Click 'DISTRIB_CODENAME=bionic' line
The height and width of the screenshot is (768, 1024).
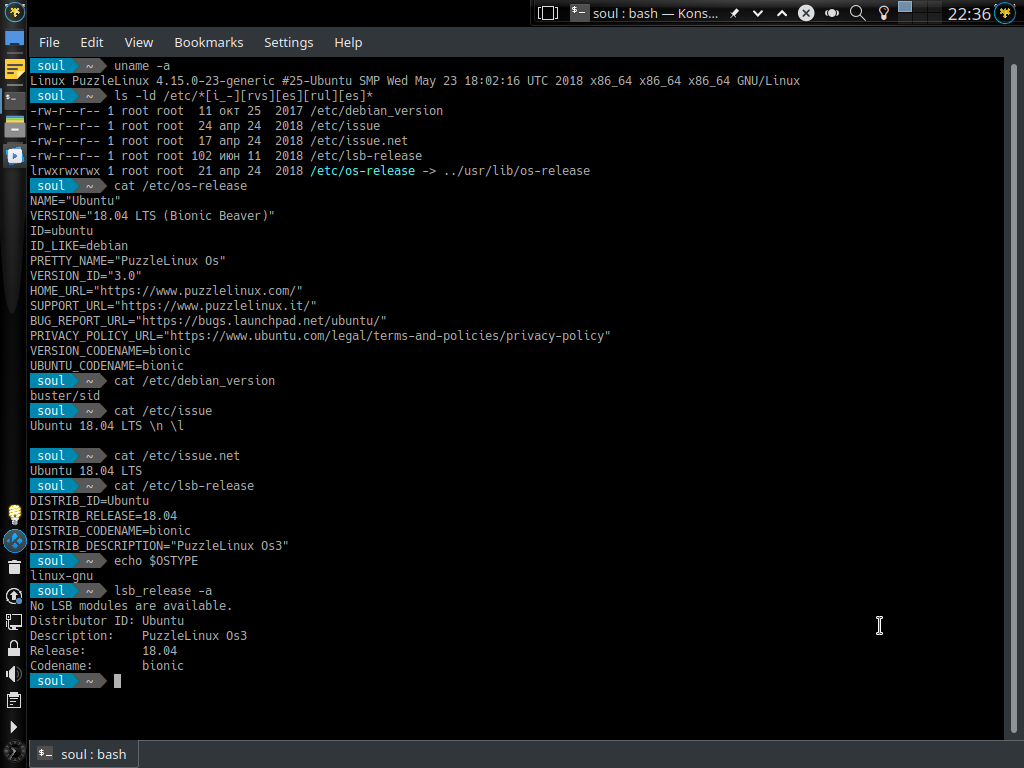(x=110, y=530)
